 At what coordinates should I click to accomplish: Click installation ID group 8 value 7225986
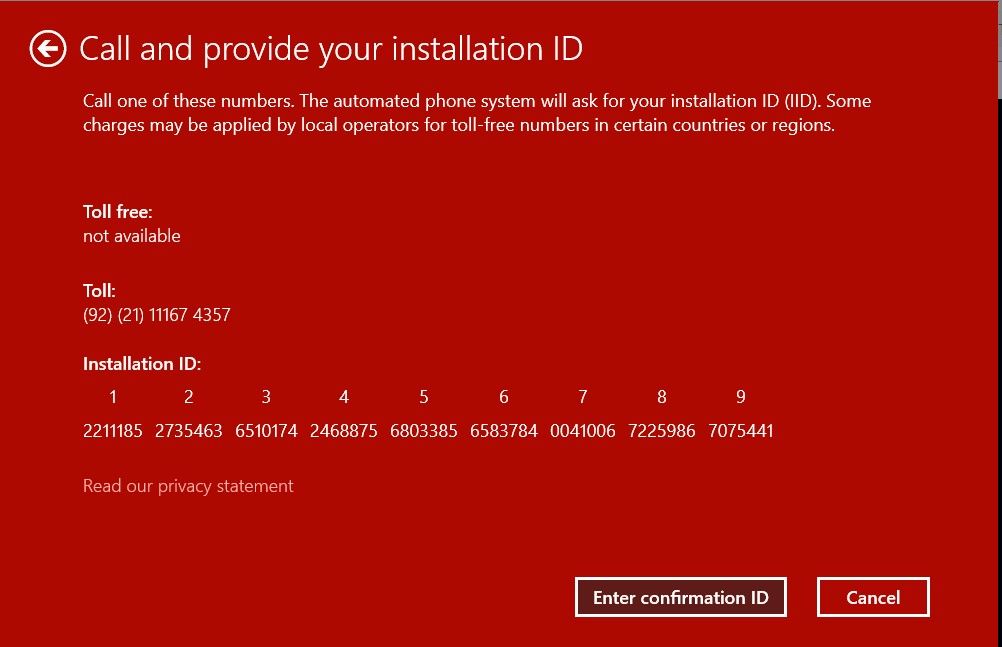click(x=661, y=431)
